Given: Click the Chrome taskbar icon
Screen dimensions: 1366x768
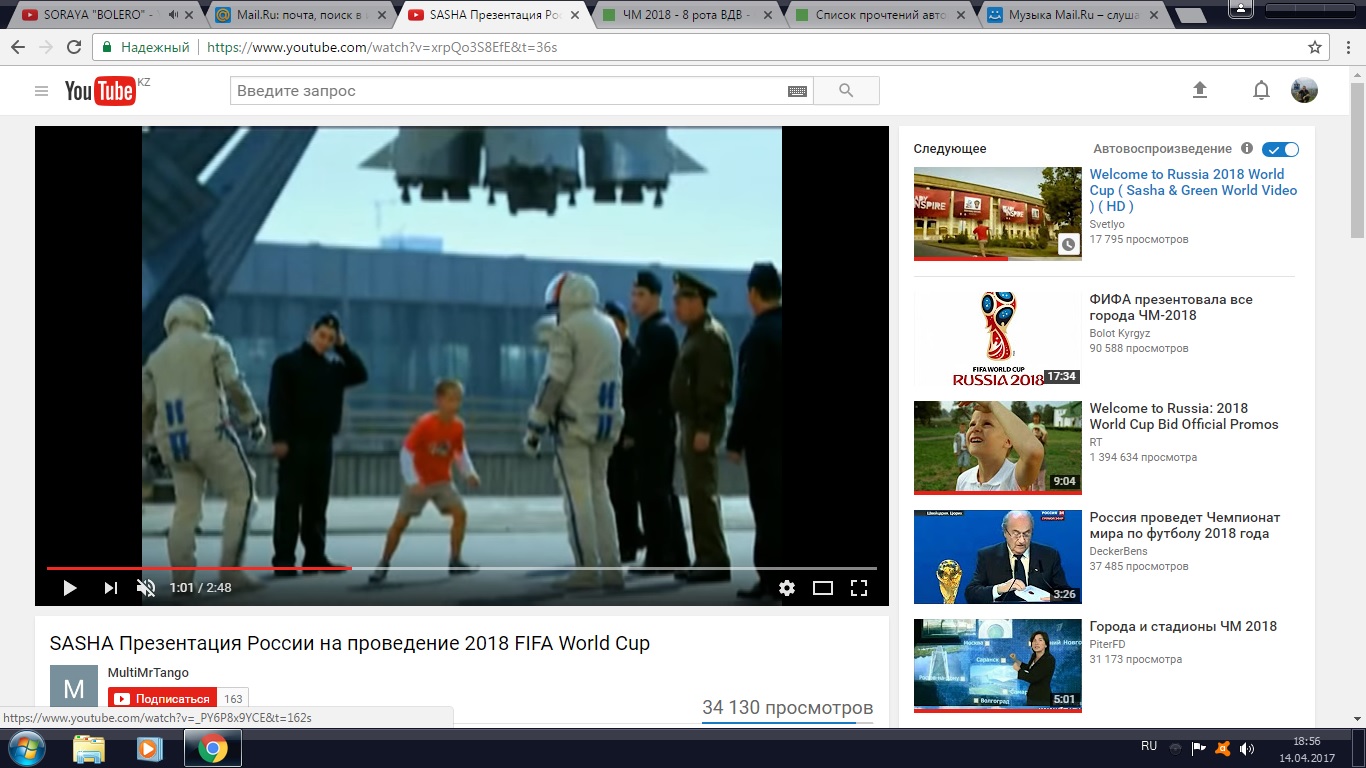Looking at the screenshot, I should [212, 748].
